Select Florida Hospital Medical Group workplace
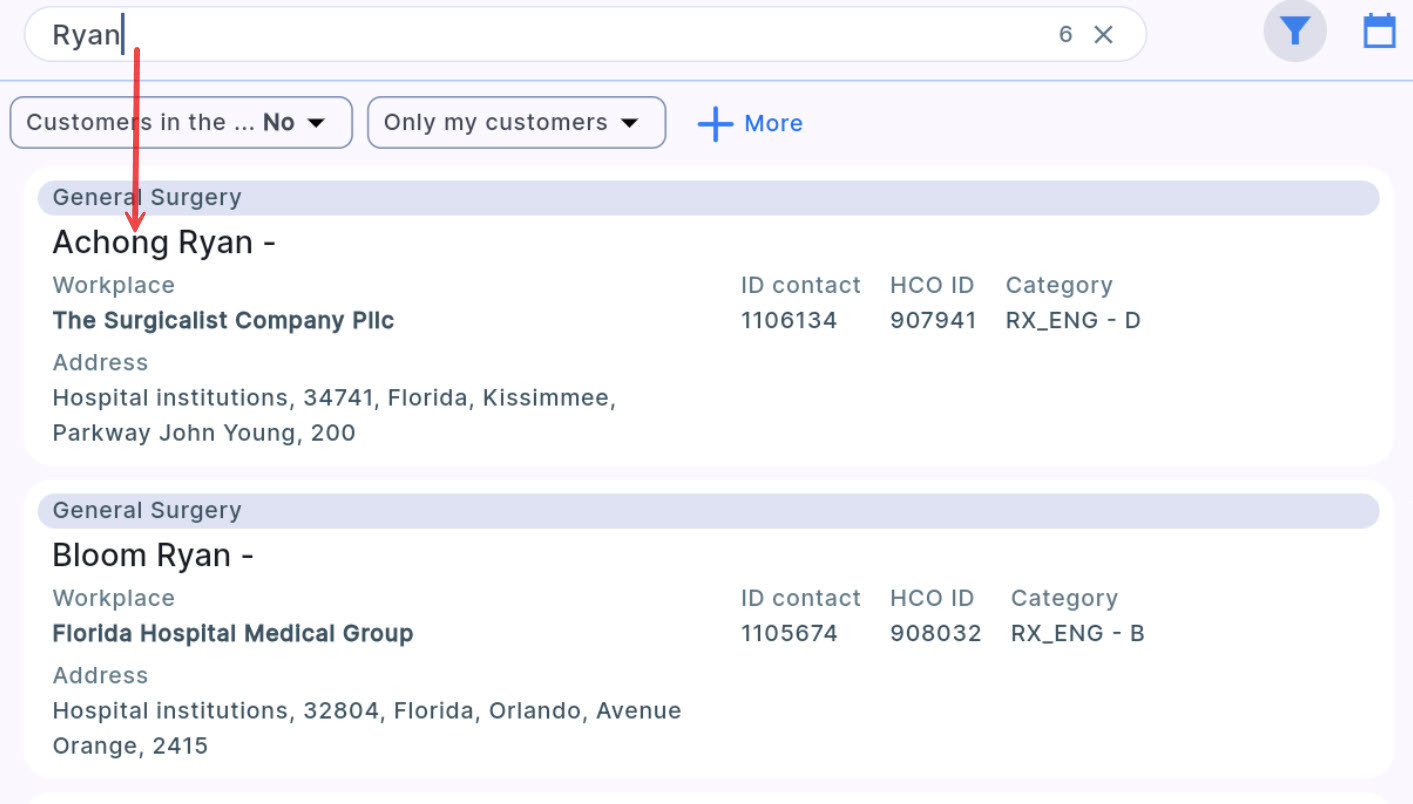This screenshot has width=1413, height=804. [x=233, y=634]
